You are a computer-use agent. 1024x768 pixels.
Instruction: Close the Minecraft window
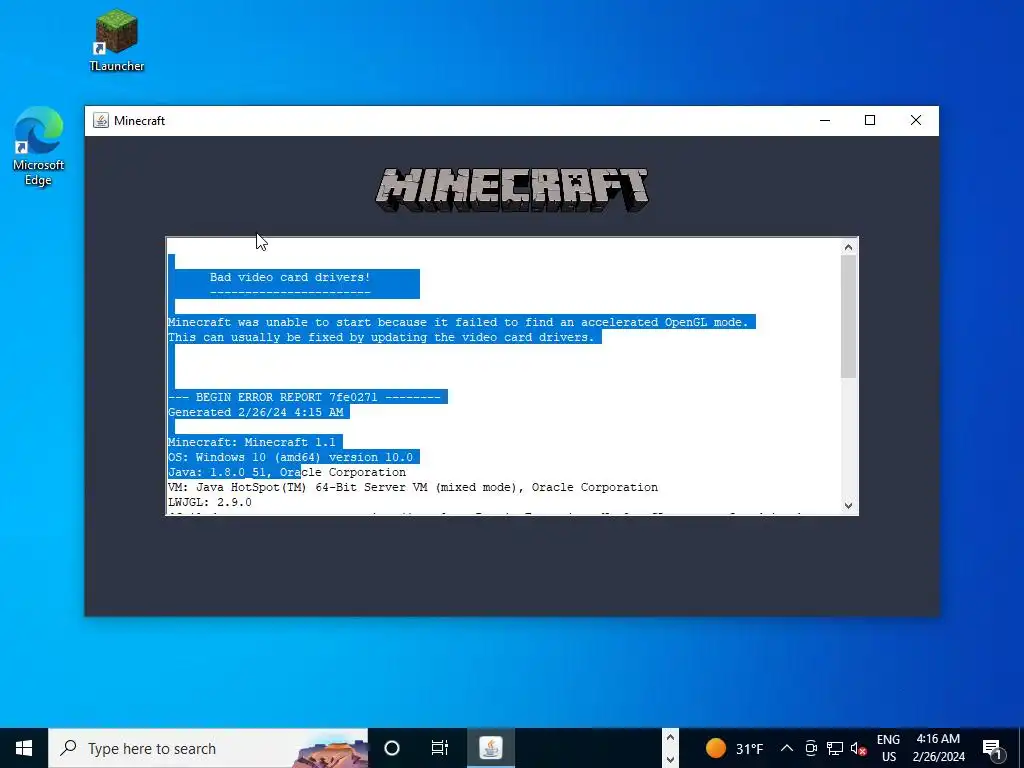916,120
